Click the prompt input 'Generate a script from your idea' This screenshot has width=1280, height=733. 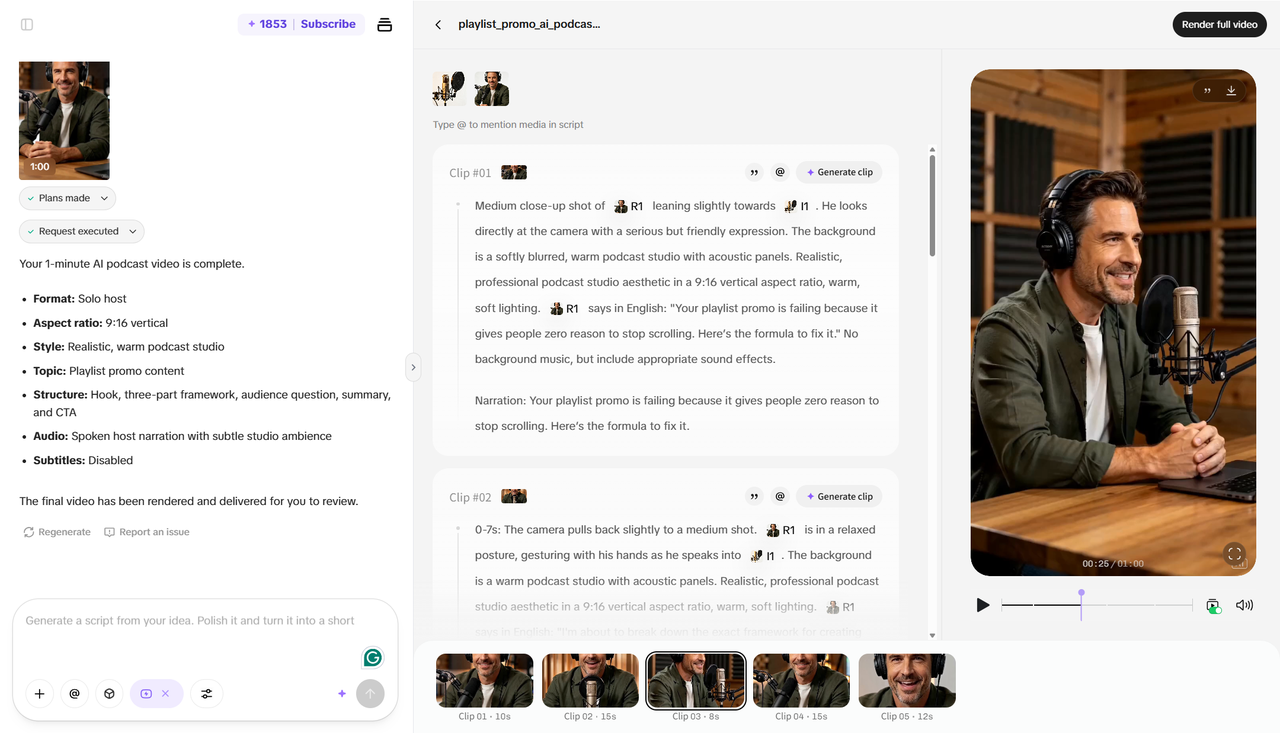coord(190,620)
